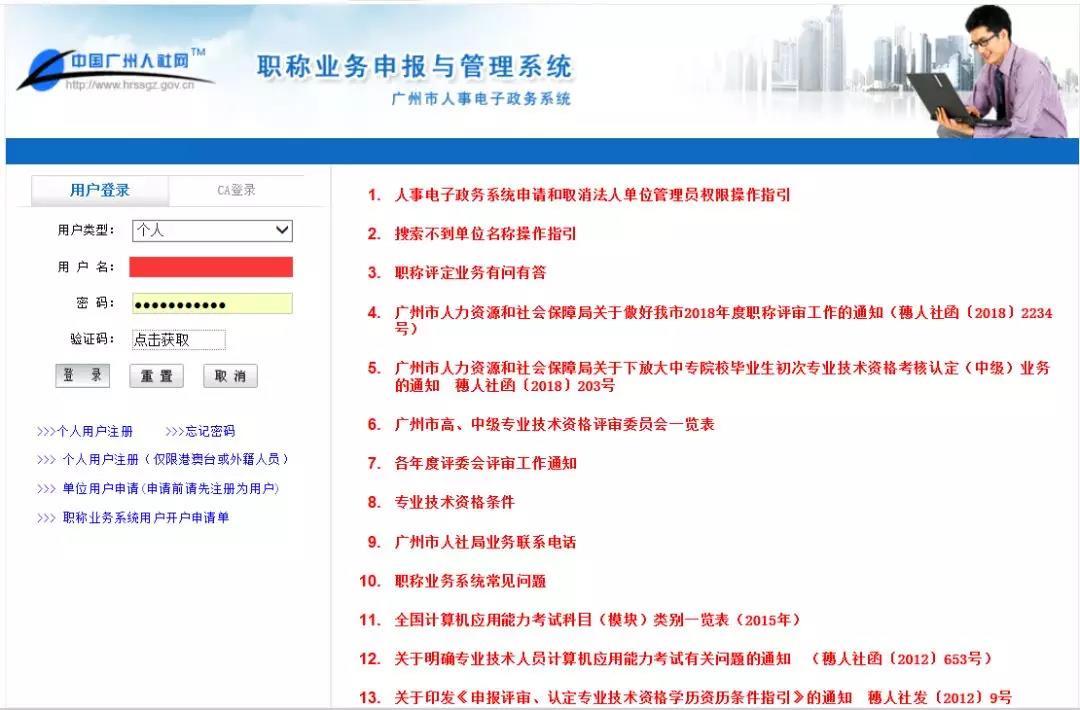Click the 中国广州人社网 logo

(x=115, y=68)
